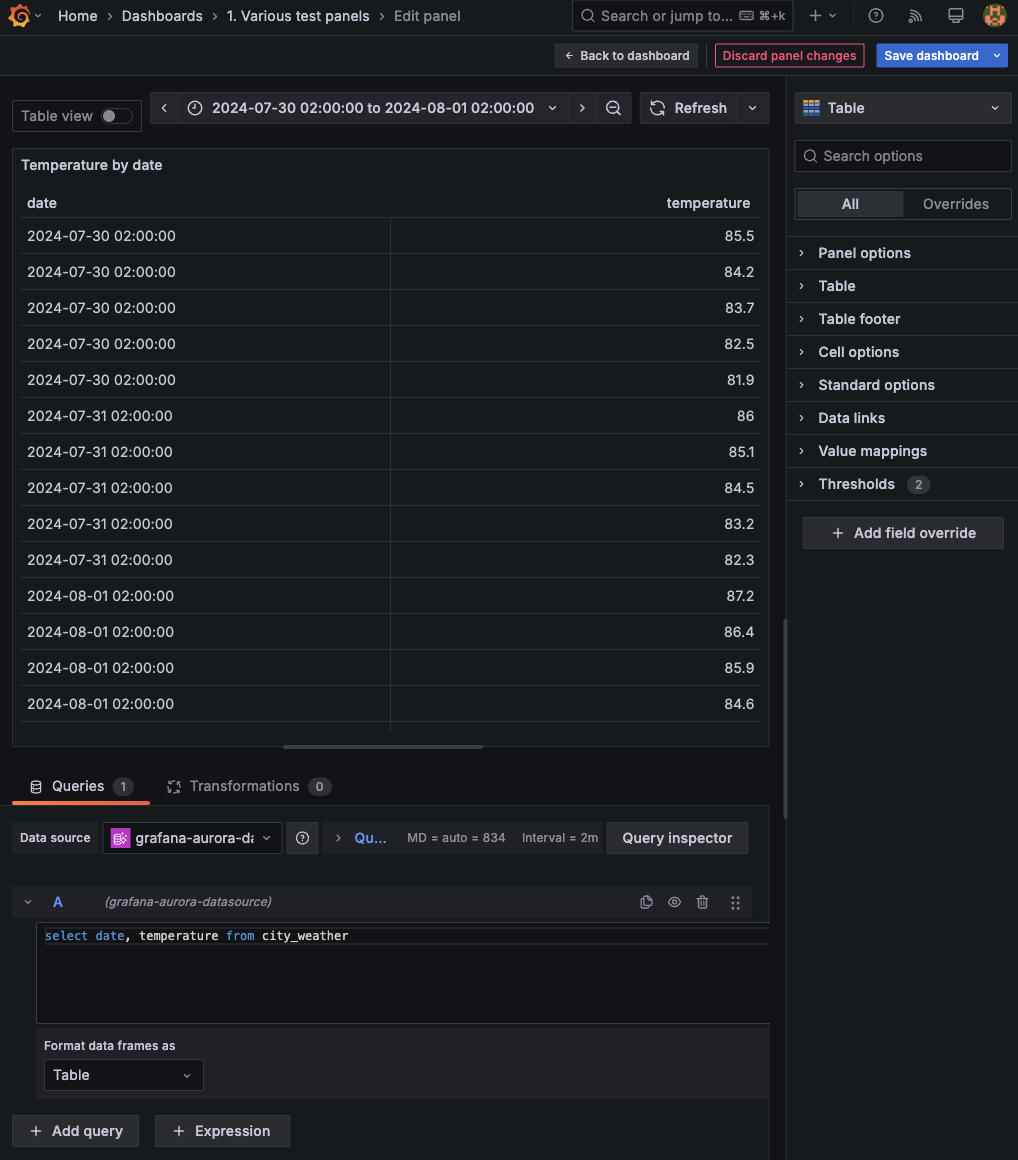Screen dimensions: 1018x1160
Task: Expand Query options section
Action: (x=361, y=838)
